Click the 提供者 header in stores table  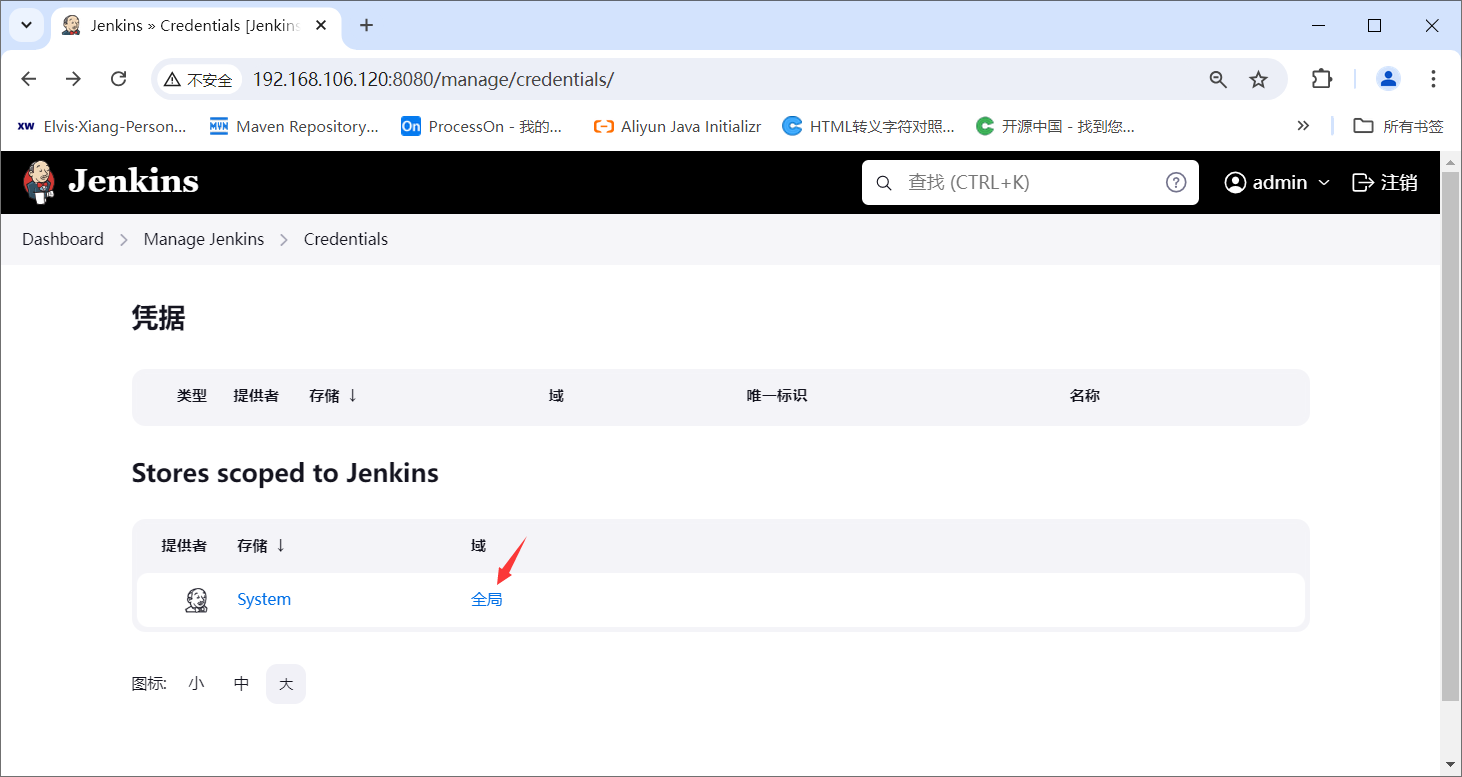(184, 546)
